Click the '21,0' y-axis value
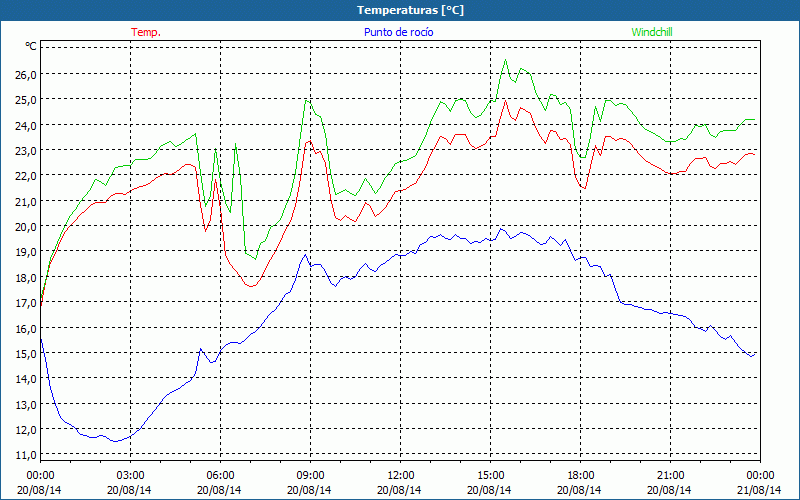Viewport: 800px width, 500px height. point(26,202)
